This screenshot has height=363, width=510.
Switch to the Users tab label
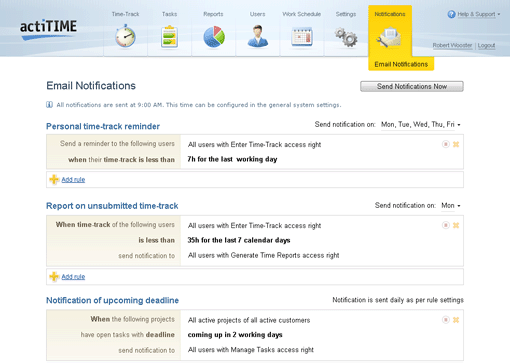point(257,14)
